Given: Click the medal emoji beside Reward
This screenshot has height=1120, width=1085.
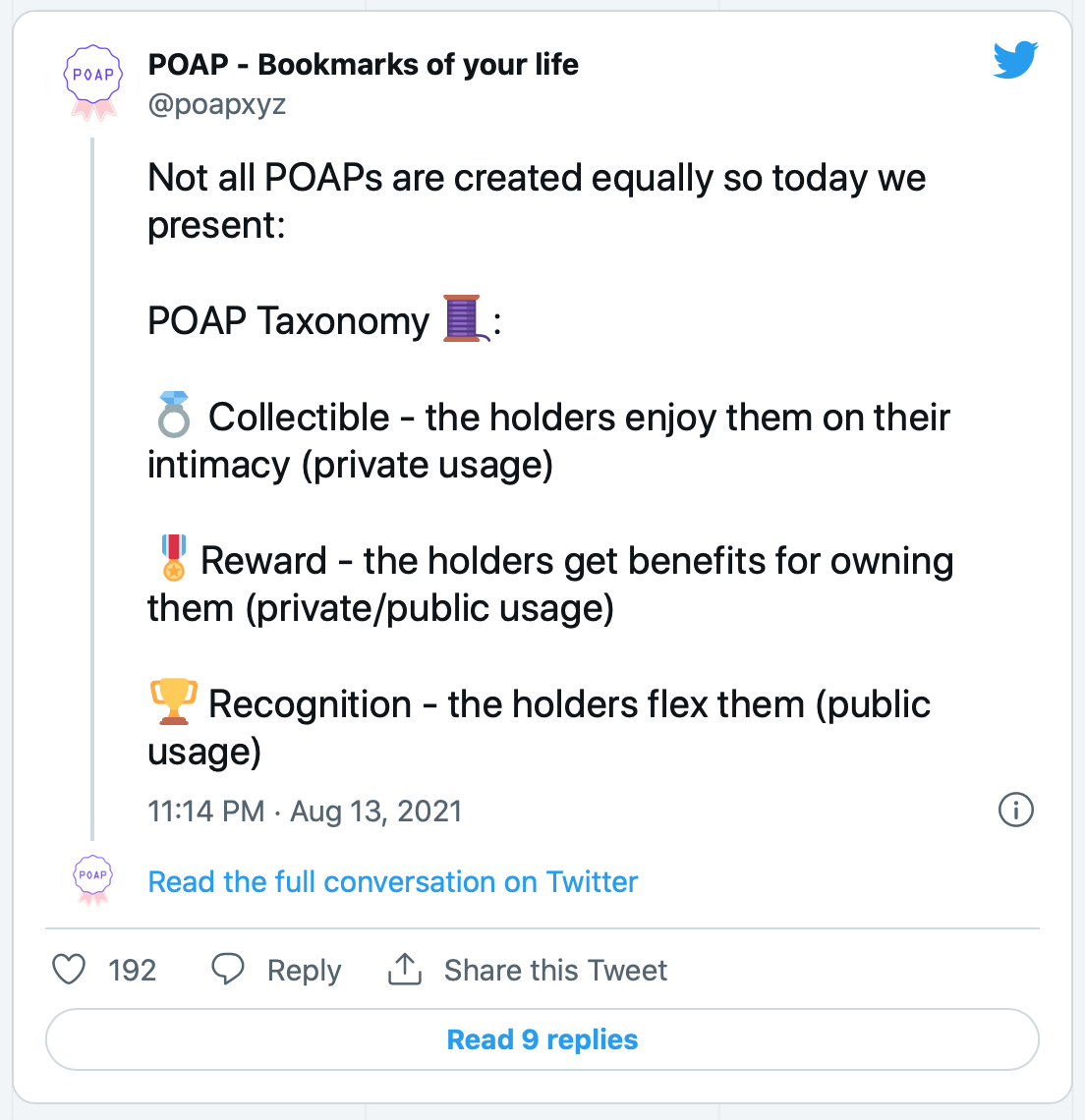Looking at the screenshot, I should pyautogui.click(x=174, y=557).
